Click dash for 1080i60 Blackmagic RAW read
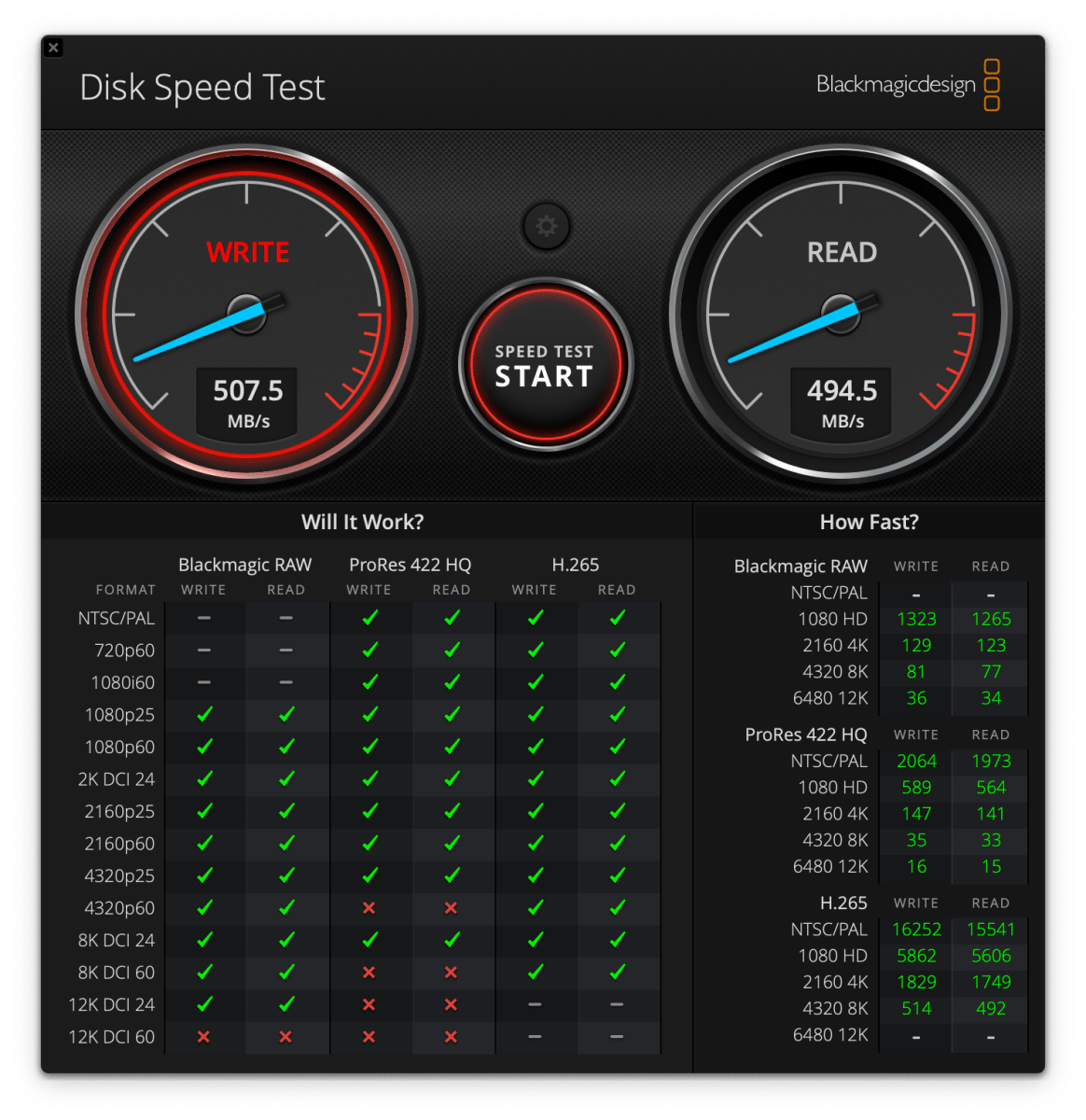 pyautogui.click(x=285, y=682)
